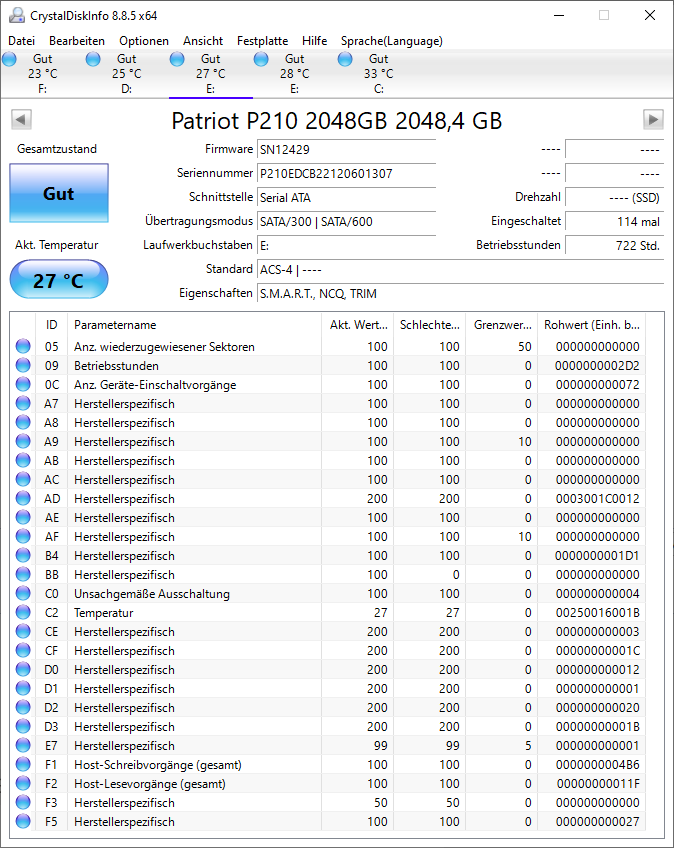674x848 pixels.
Task: Click the serial number field P210EDCB22120601307
Action: [x=347, y=174]
